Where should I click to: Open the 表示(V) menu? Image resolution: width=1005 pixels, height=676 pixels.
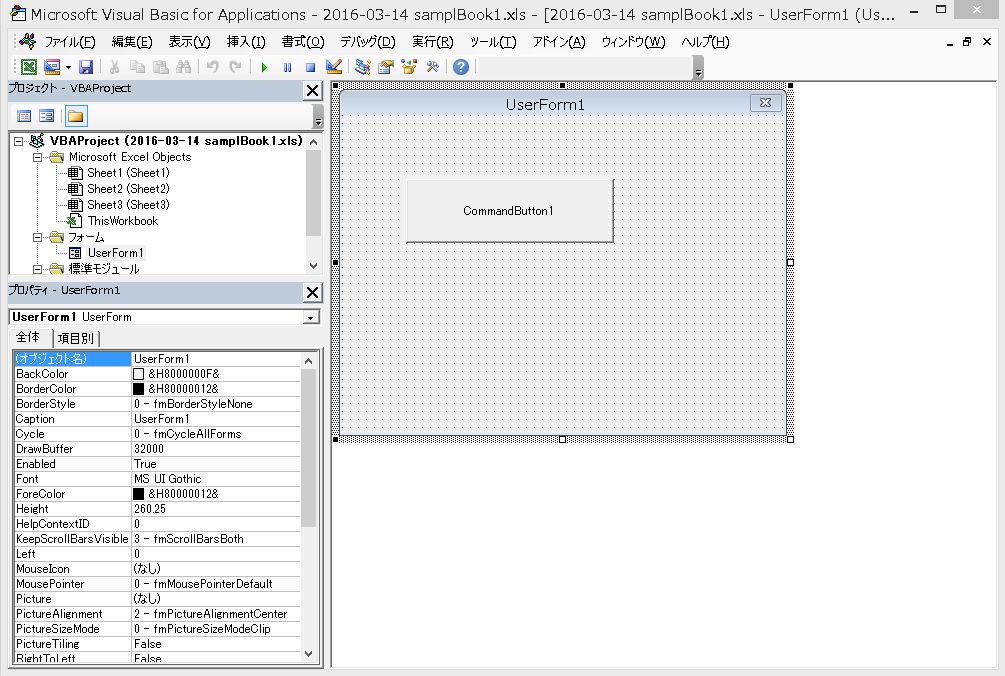[189, 42]
